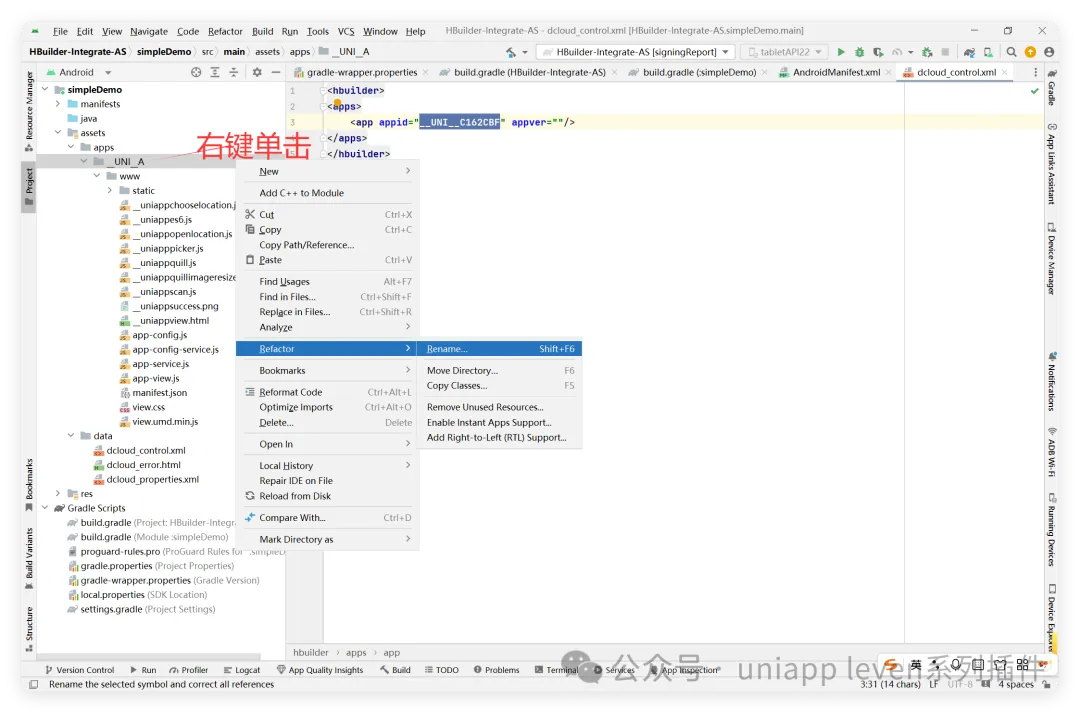Click 4 spaces indent setting in status bar
Screen dimensions: 1080x712
[x=1016, y=684]
